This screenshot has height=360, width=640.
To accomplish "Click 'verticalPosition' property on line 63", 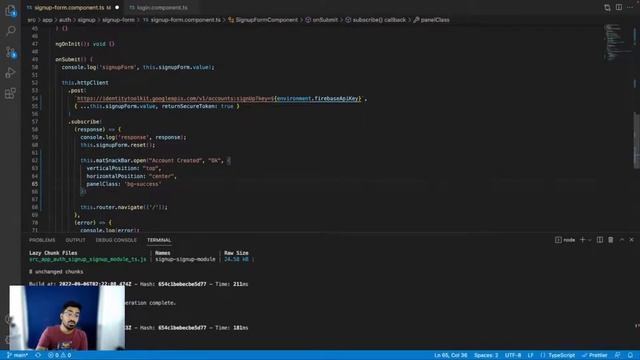I will pos(112,168).
